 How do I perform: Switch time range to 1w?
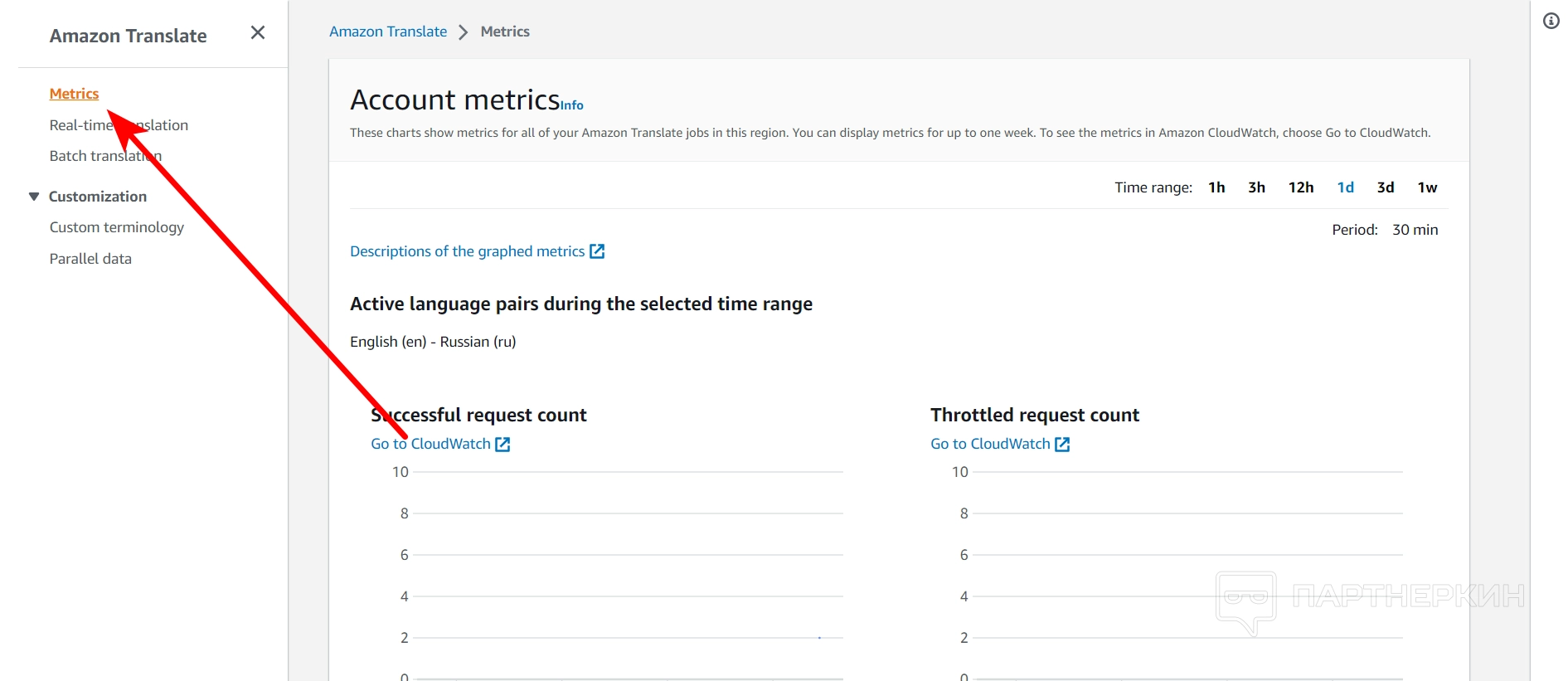tap(1426, 187)
